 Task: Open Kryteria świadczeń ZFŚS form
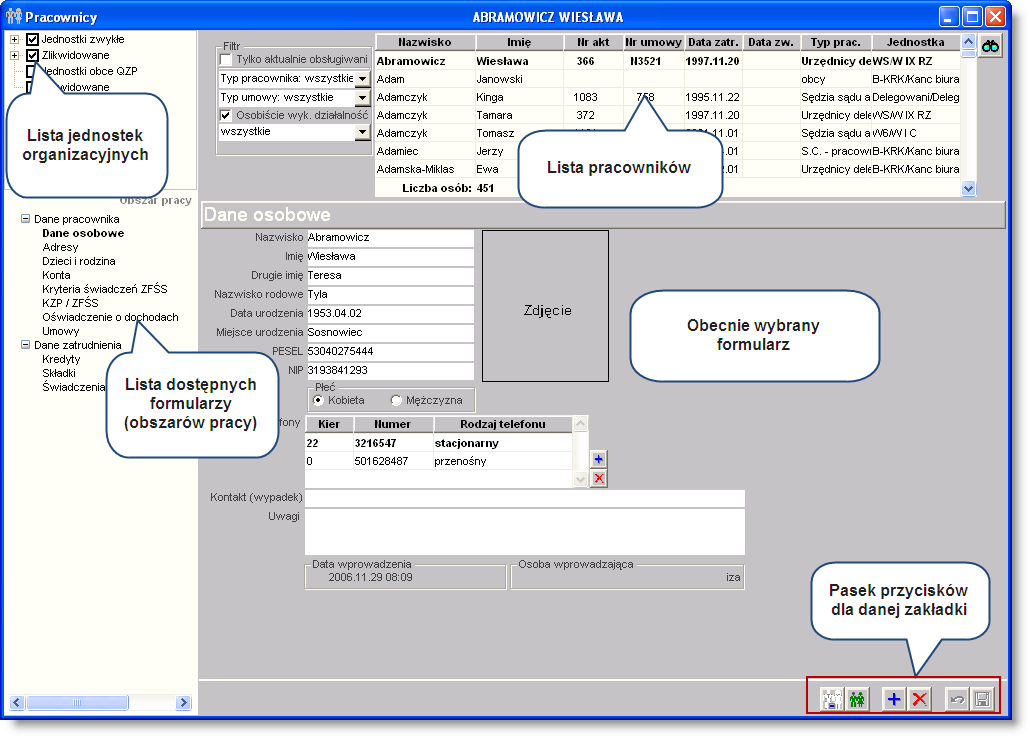(105, 289)
